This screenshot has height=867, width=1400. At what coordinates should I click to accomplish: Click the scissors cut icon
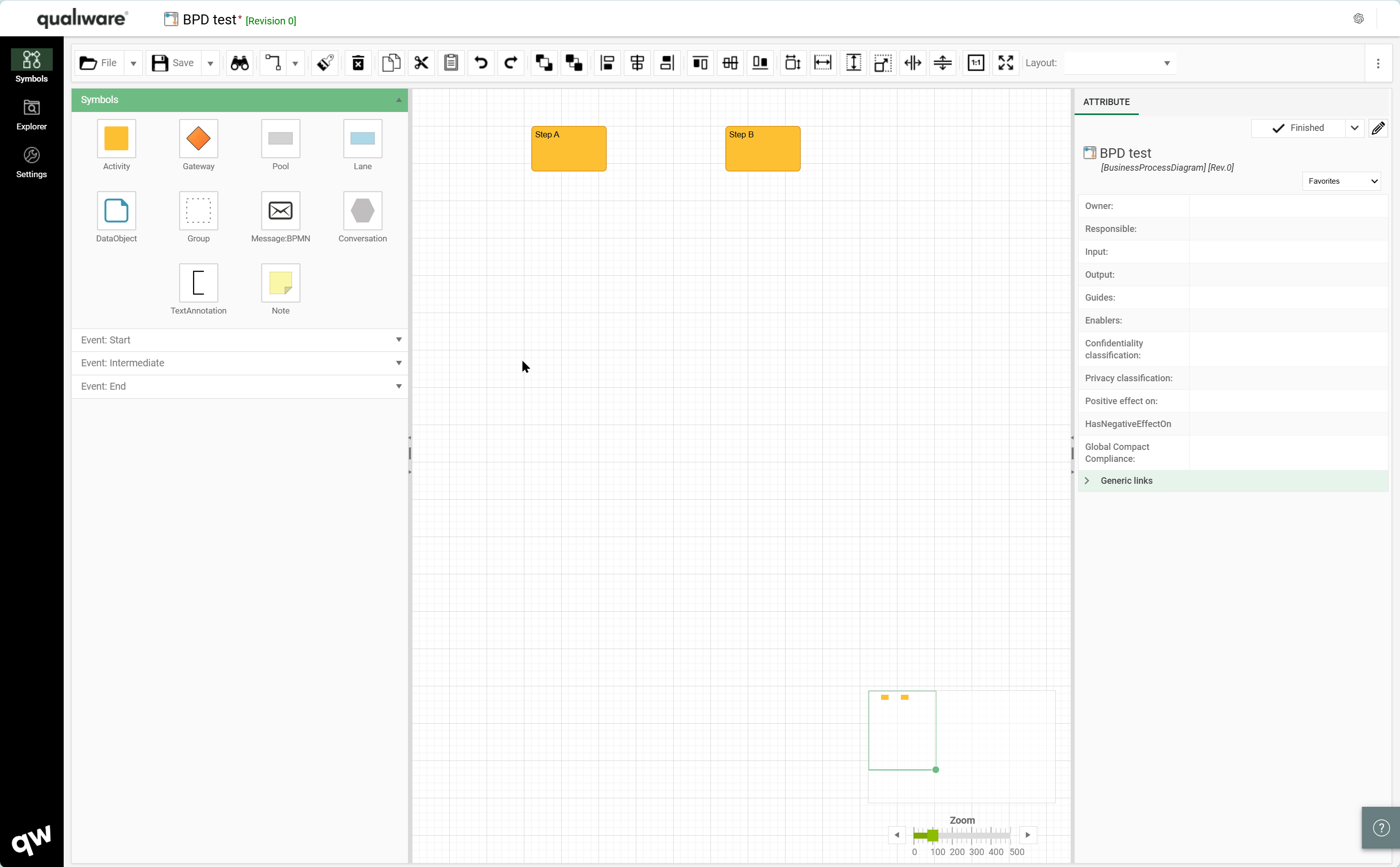pos(421,63)
